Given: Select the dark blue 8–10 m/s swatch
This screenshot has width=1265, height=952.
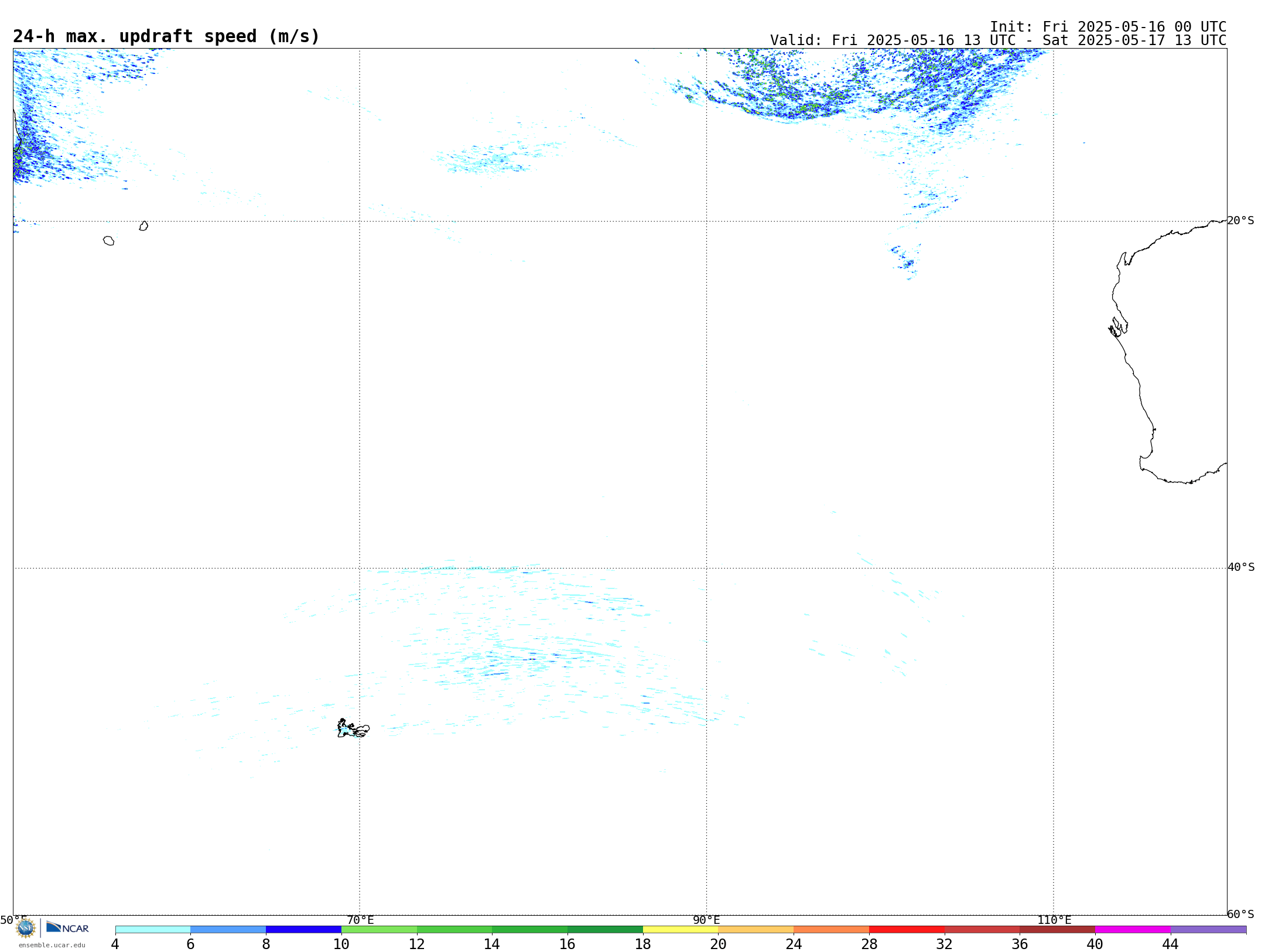Looking at the screenshot, I should tap(303, 930).
